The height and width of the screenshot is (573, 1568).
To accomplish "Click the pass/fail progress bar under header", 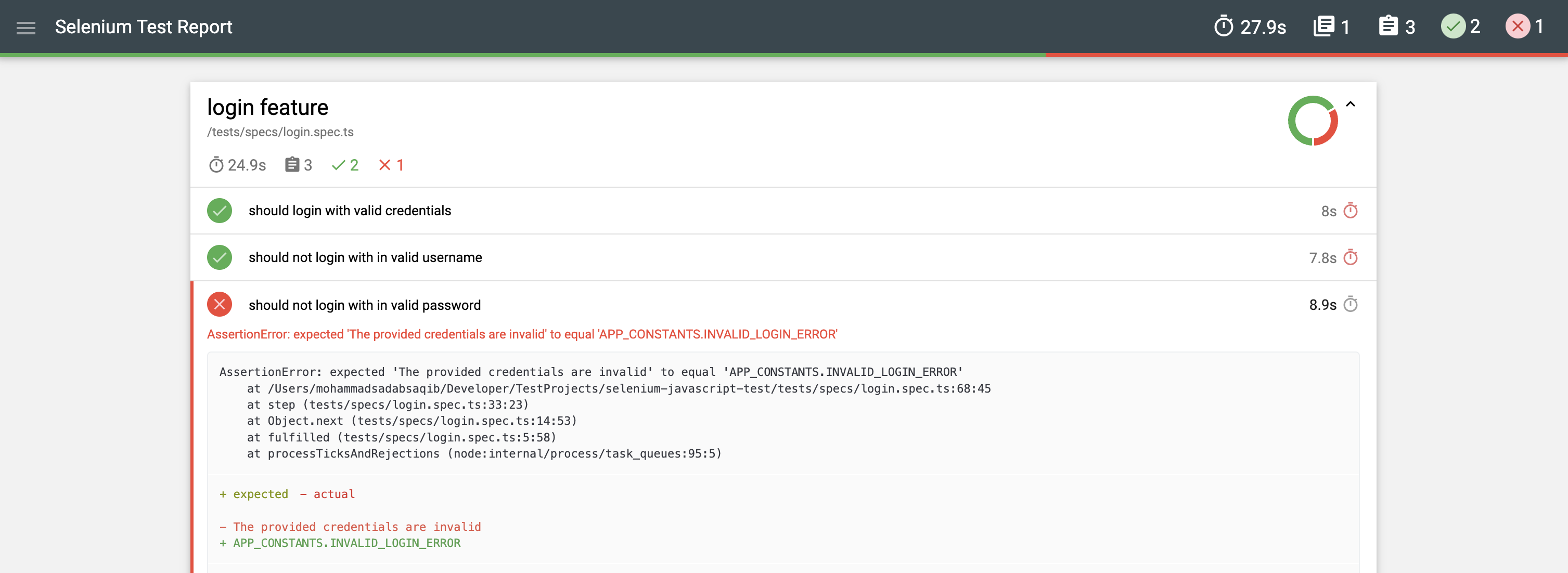I will pyautogui.click(x=784, y=55).
